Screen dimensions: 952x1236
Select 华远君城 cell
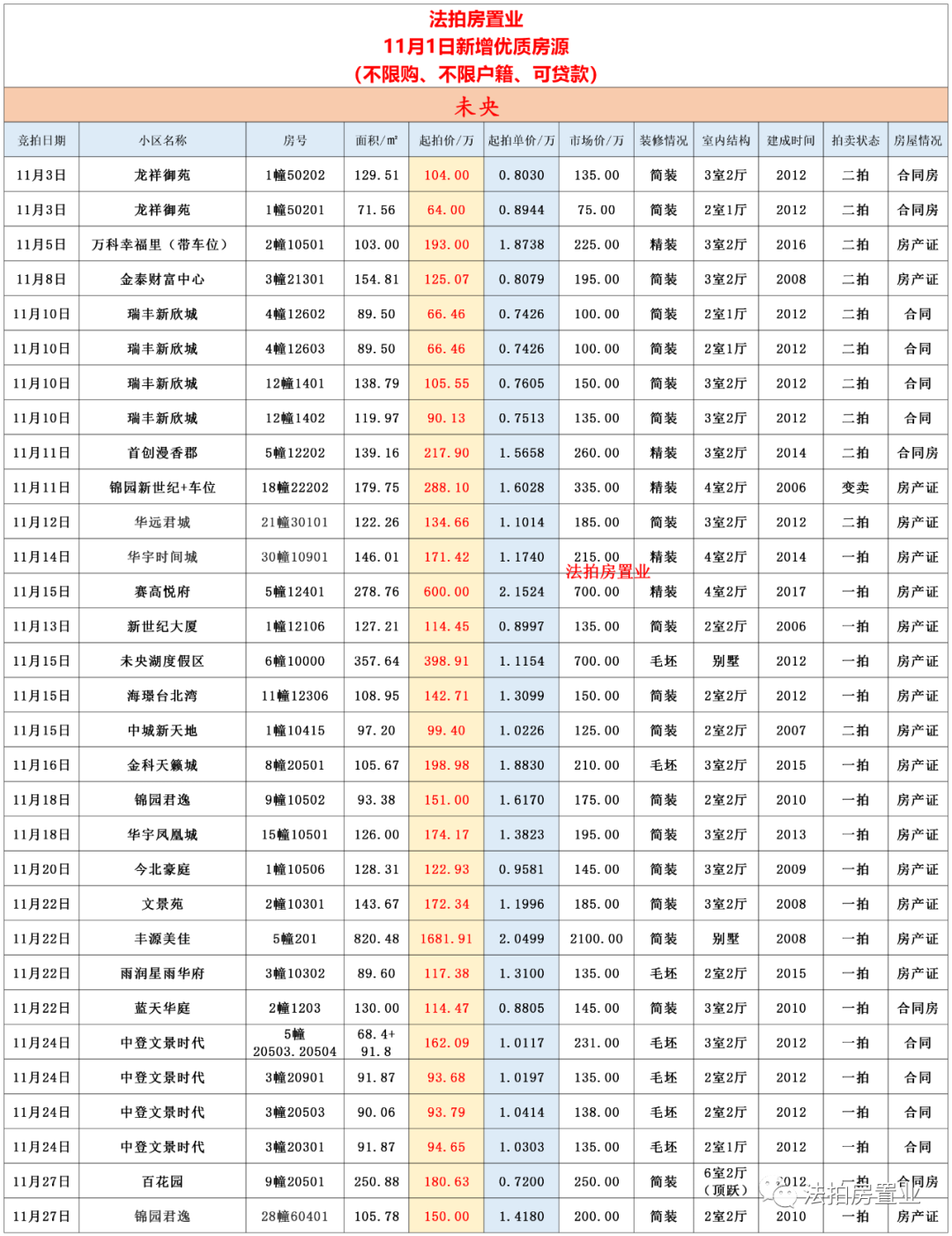pos(162,522)
